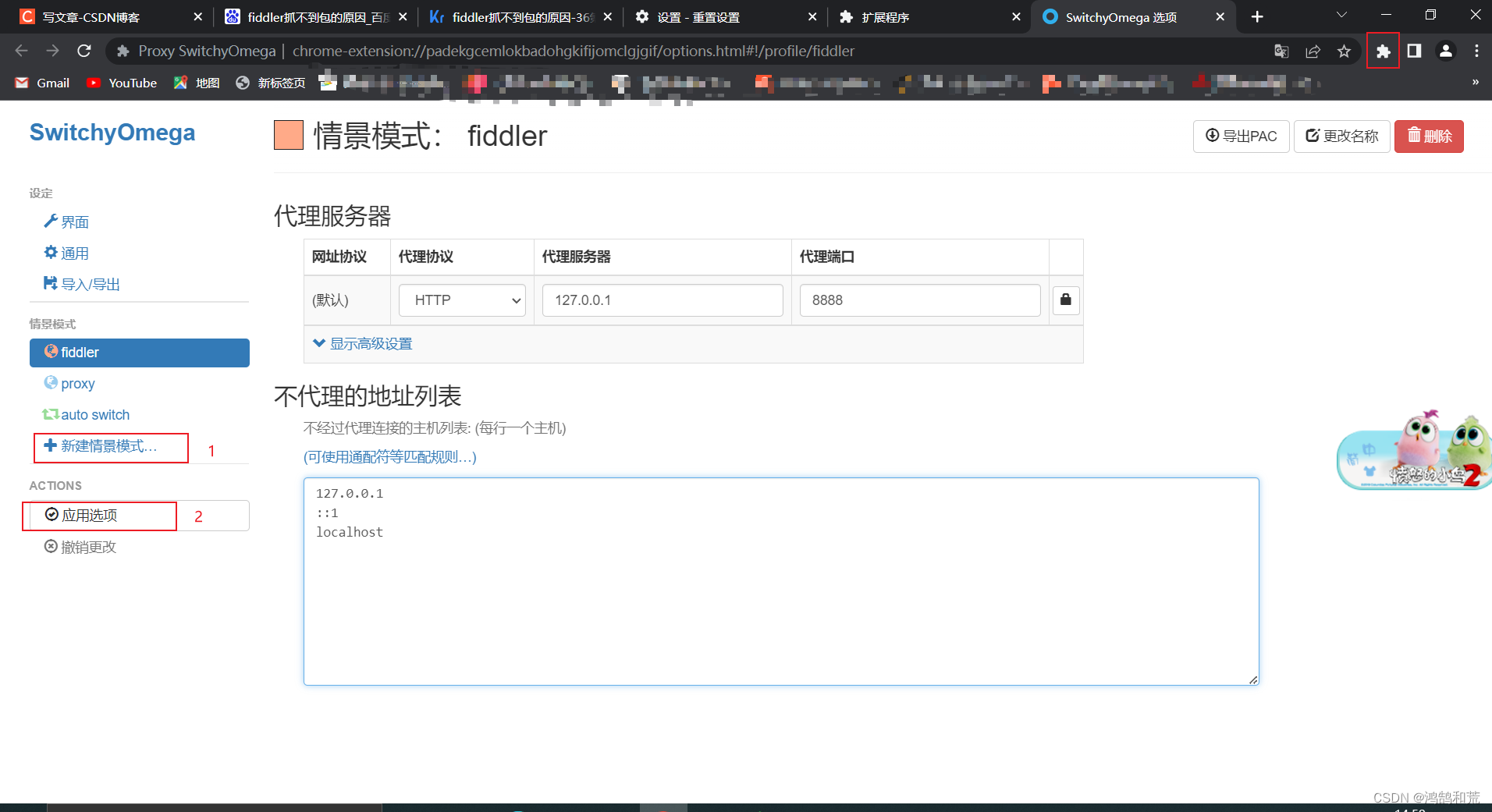Go forward to next page

(x=53, y=51)
